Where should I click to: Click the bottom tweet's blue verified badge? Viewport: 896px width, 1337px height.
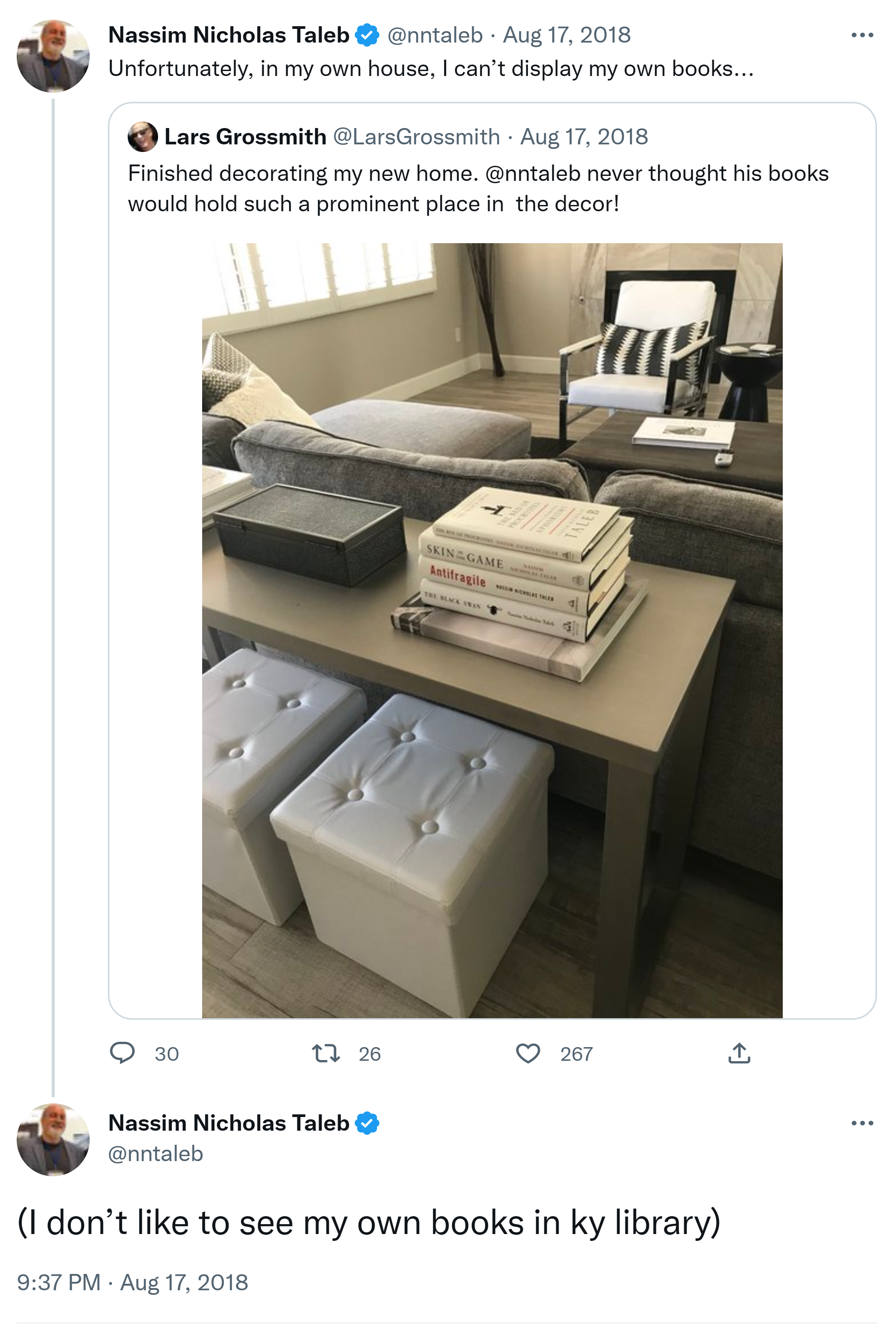367,1123
